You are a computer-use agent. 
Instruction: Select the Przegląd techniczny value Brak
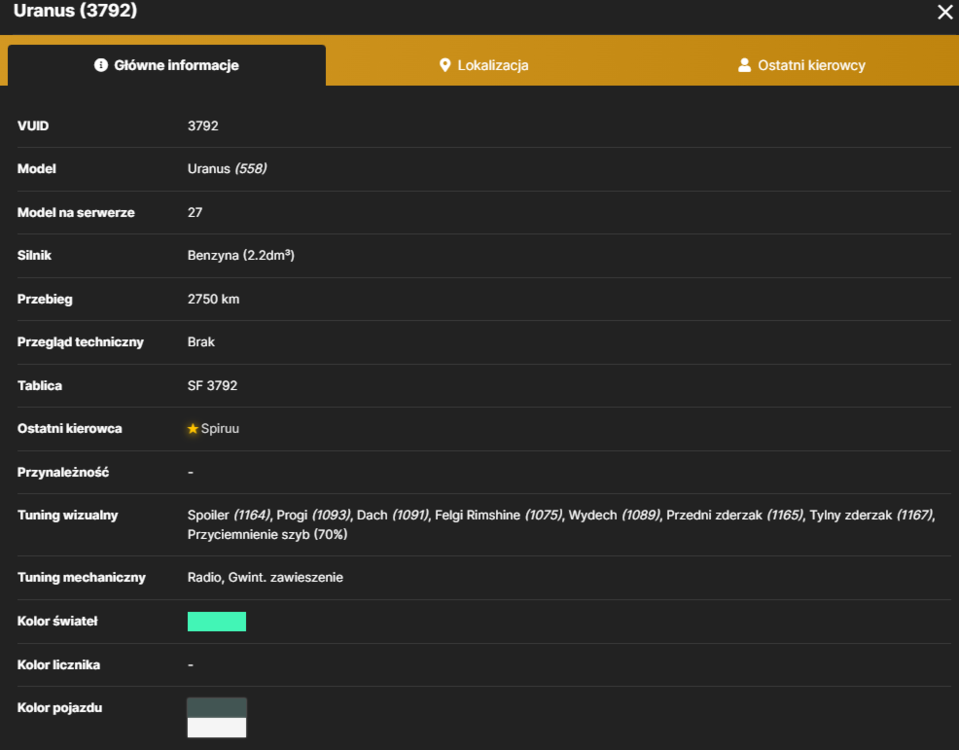point(201,342)
